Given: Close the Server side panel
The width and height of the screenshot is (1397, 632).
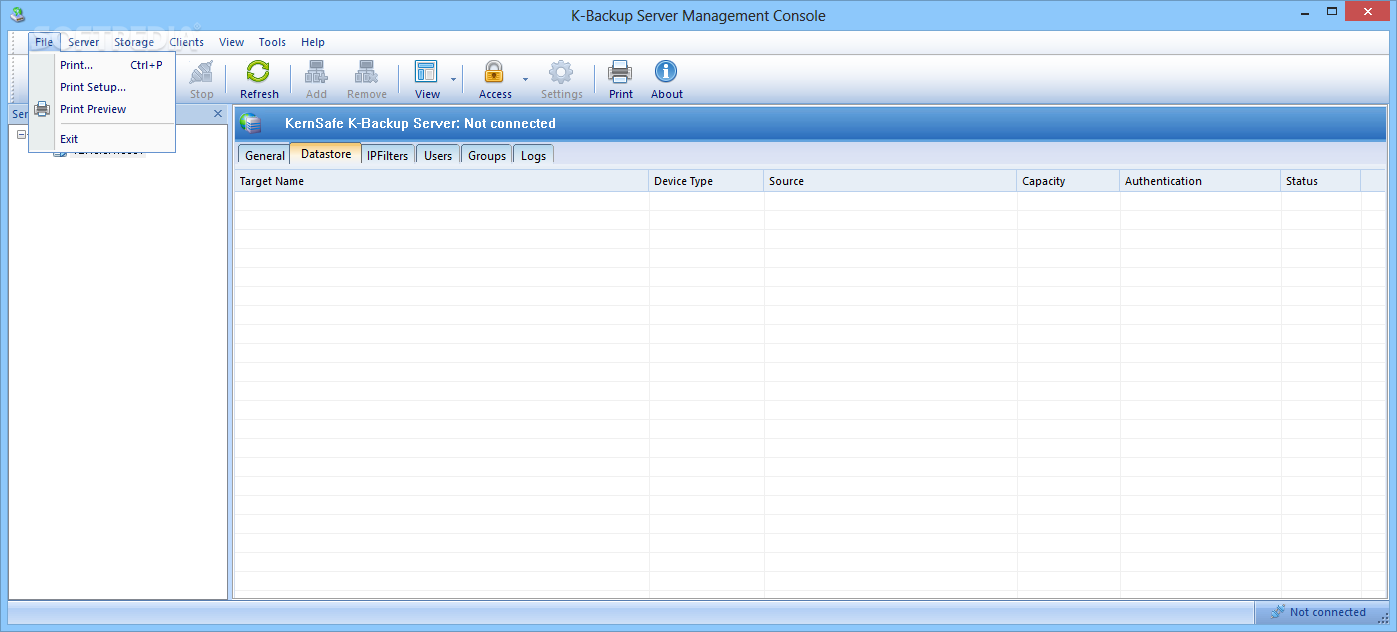Looking at the screenshot, I should (x=218, y=114).
